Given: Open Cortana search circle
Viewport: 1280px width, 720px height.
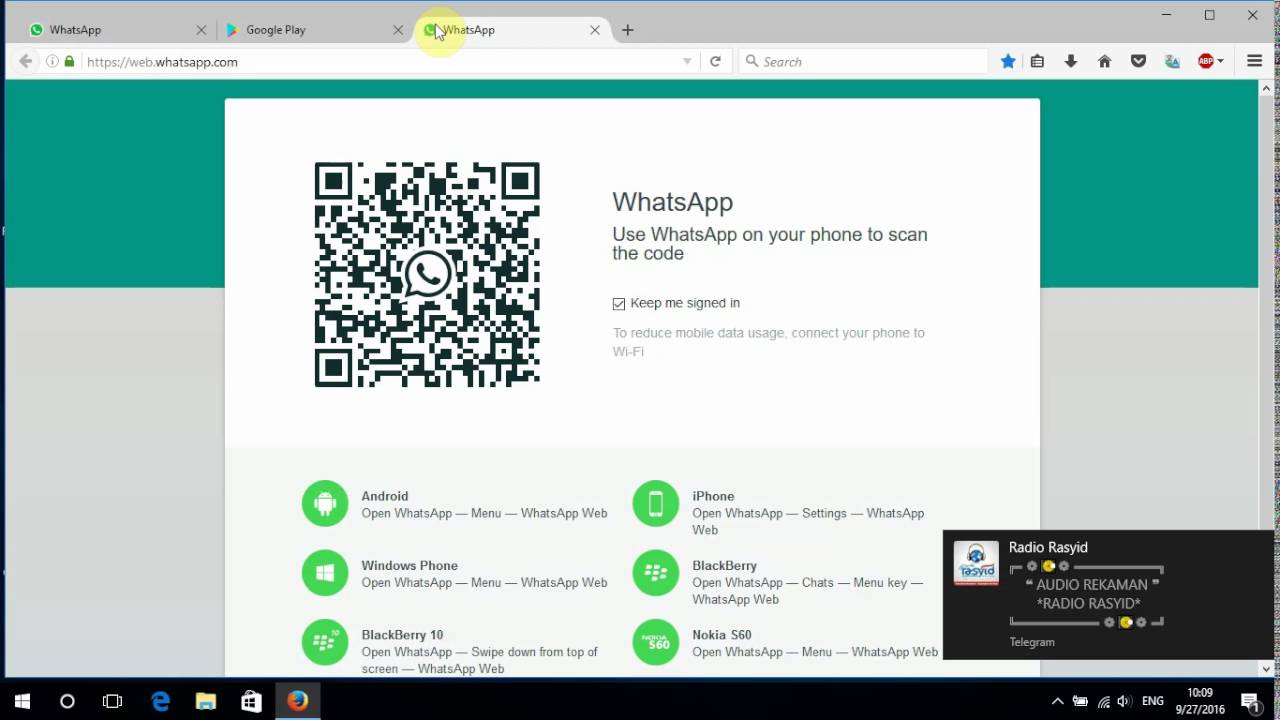Looking at the screenshot, I should (67, 702).
